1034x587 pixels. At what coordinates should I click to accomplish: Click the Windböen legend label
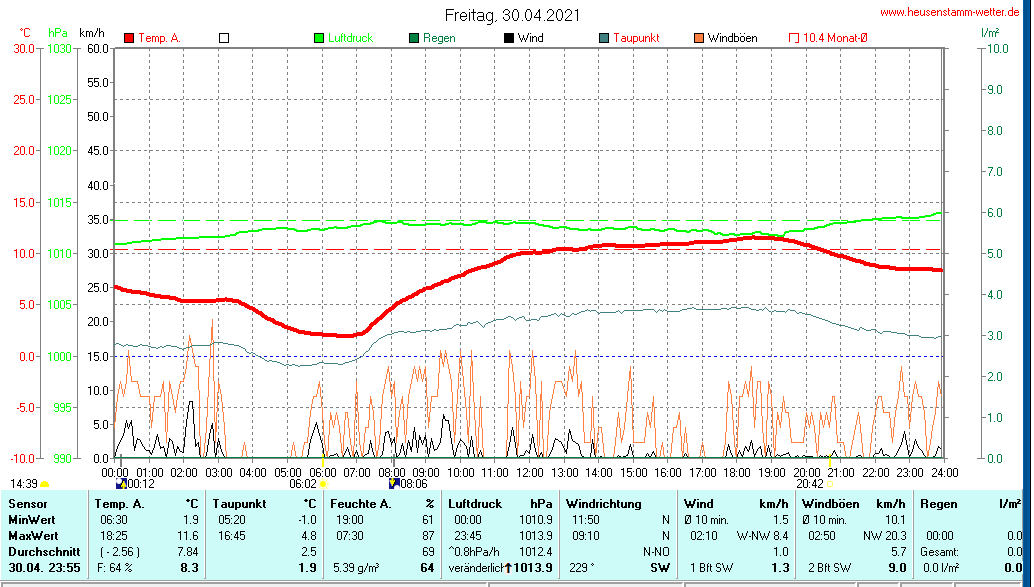[x=733, y=38]
